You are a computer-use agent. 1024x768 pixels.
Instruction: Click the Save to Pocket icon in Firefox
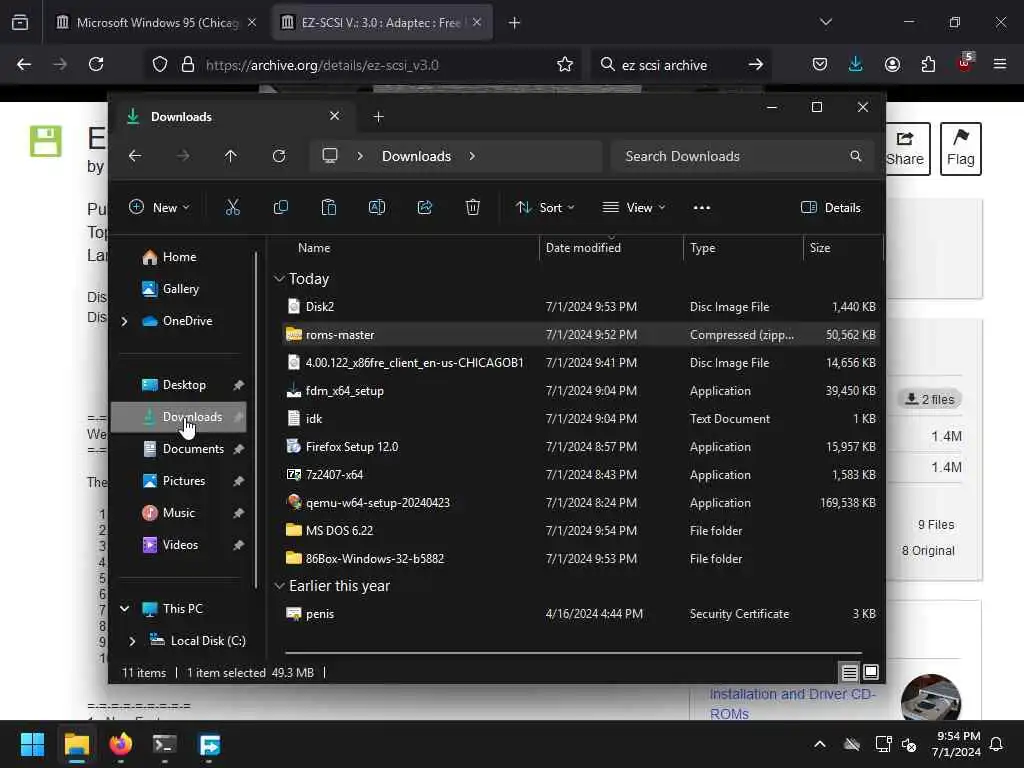click(820, 64)
